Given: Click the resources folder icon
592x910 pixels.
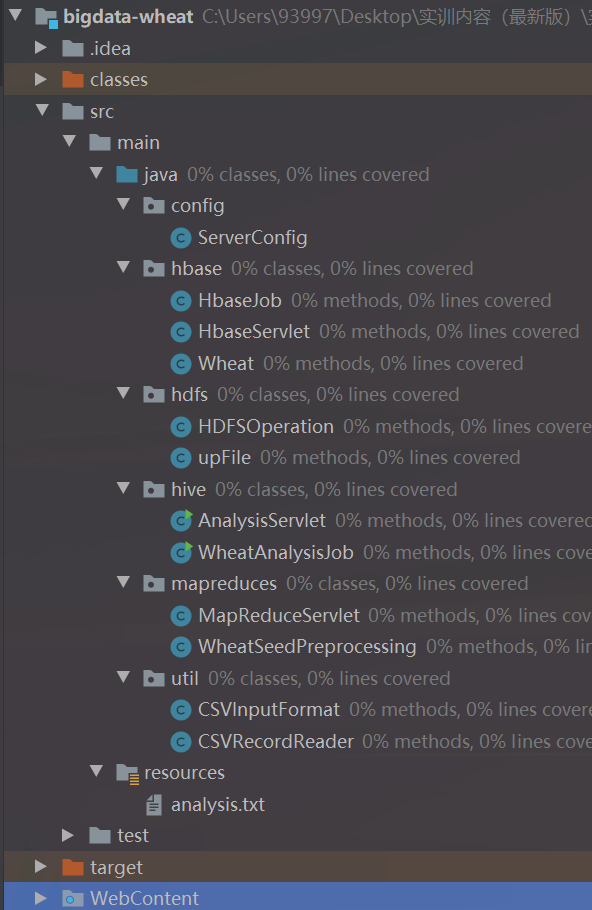Looking at the screenshot, I should (128, 773).
